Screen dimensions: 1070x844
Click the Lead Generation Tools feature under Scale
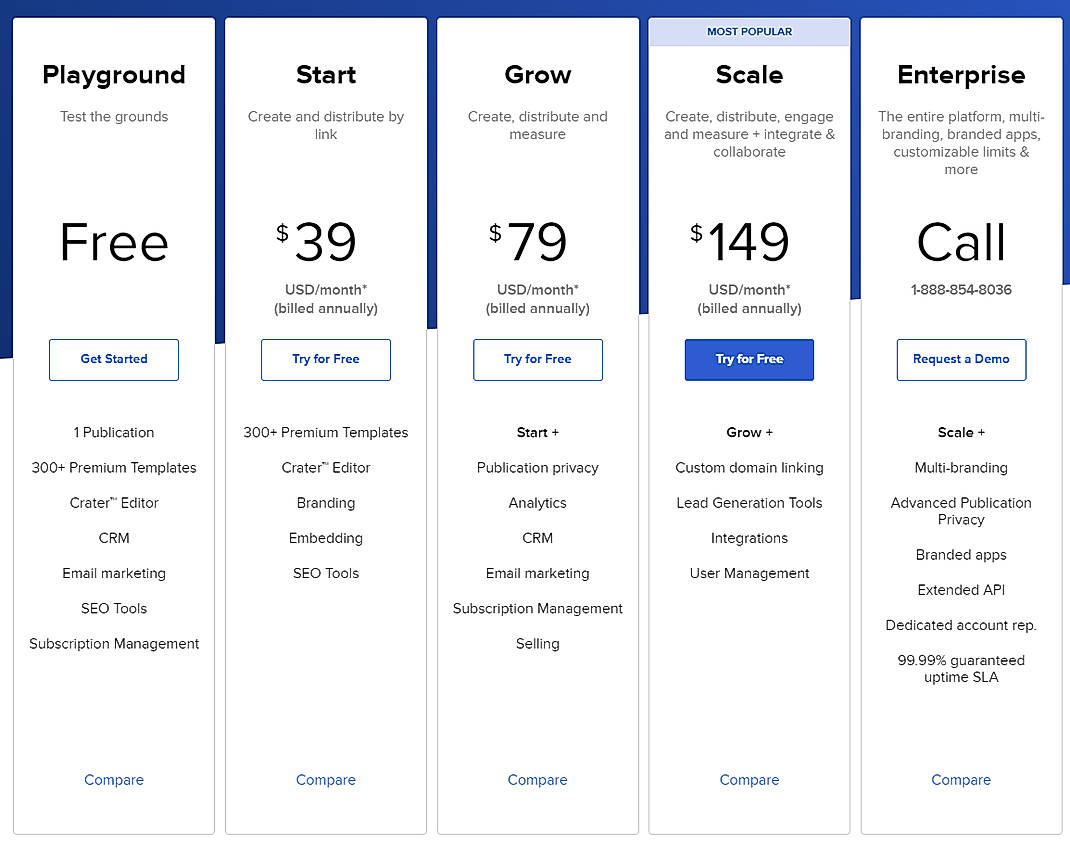[749, 502]
